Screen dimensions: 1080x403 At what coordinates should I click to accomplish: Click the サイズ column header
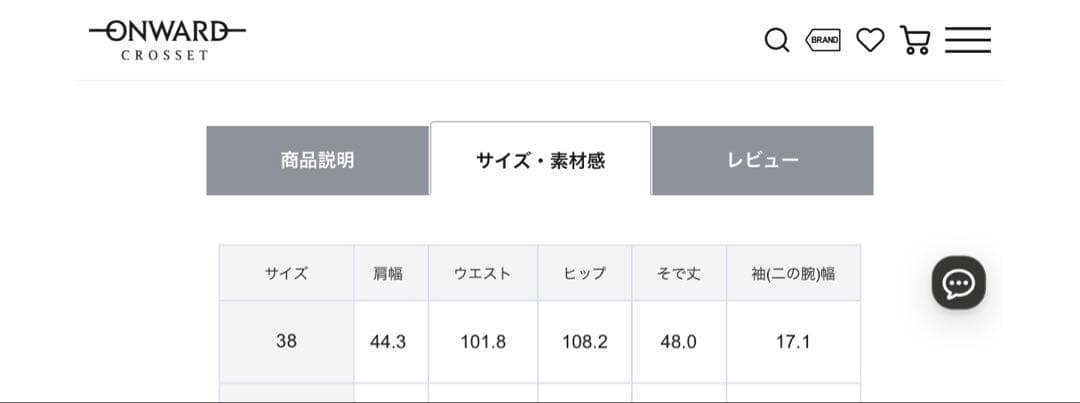pyautogui.click(x=286, y=273)
